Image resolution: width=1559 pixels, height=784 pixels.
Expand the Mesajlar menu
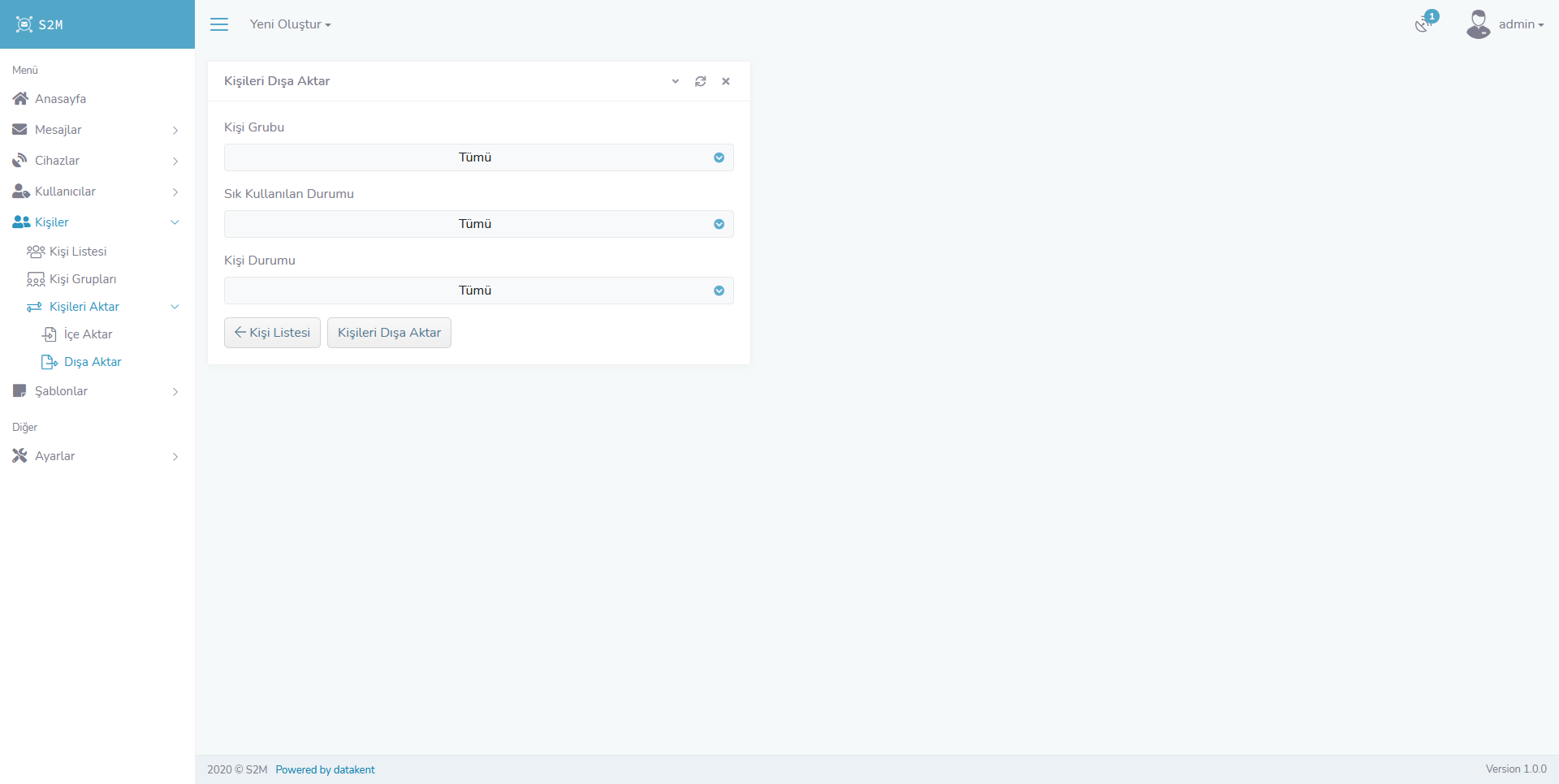58,130
